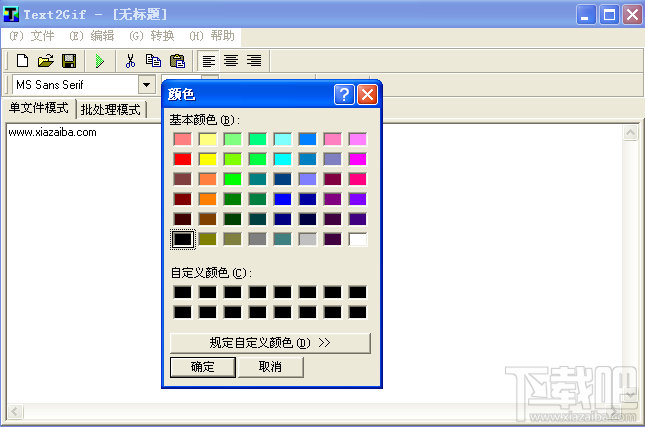Open the 帮助 menu
The width and height of the screenshot is (645, 427).
coord(212,36)
